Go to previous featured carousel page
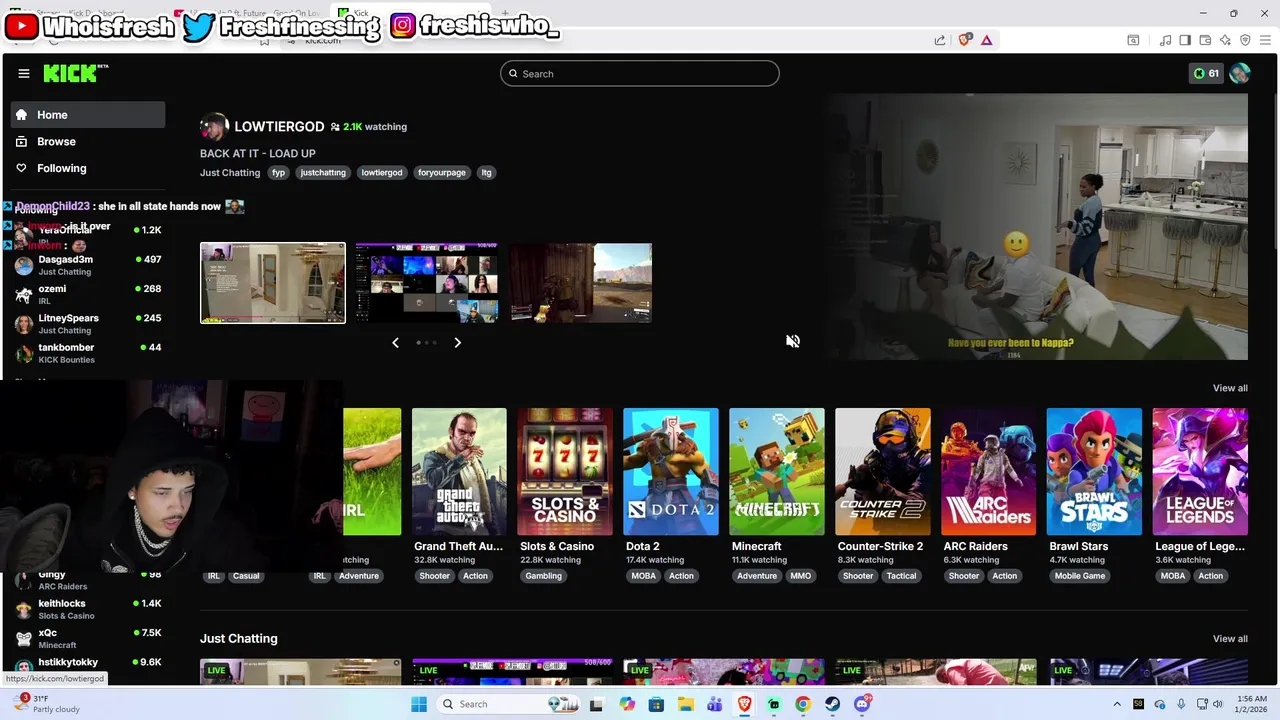 395,342
